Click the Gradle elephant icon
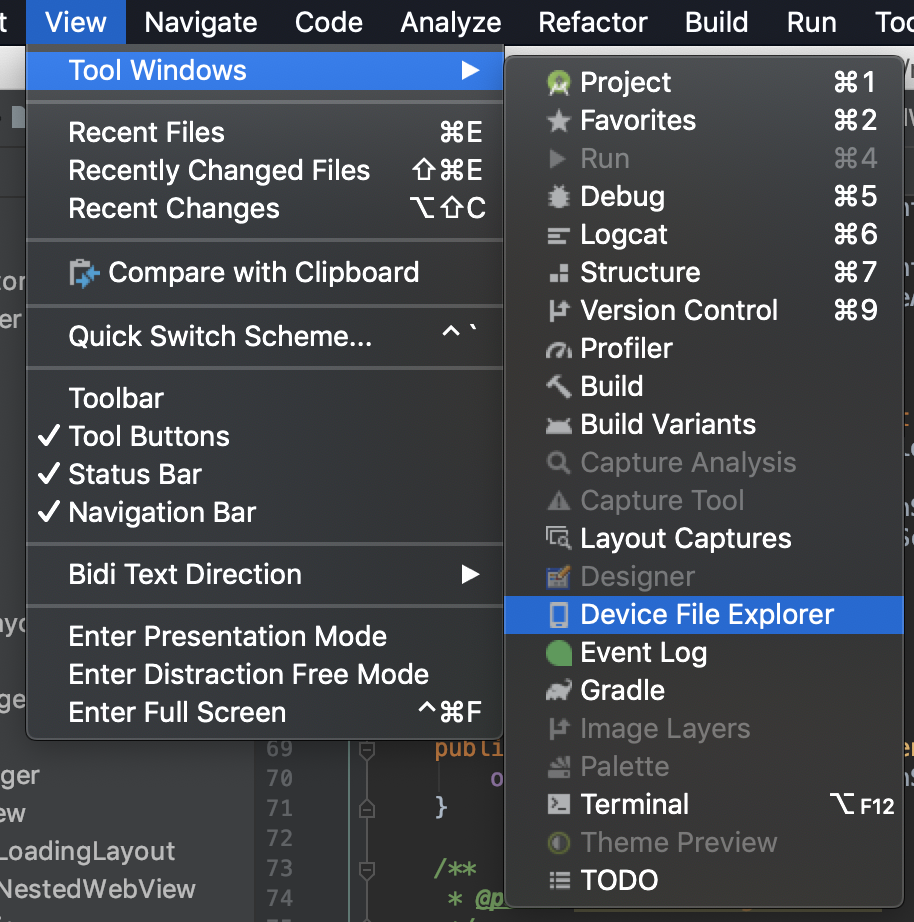The height and width of the screenshot is (922, 914). (558, 691)
